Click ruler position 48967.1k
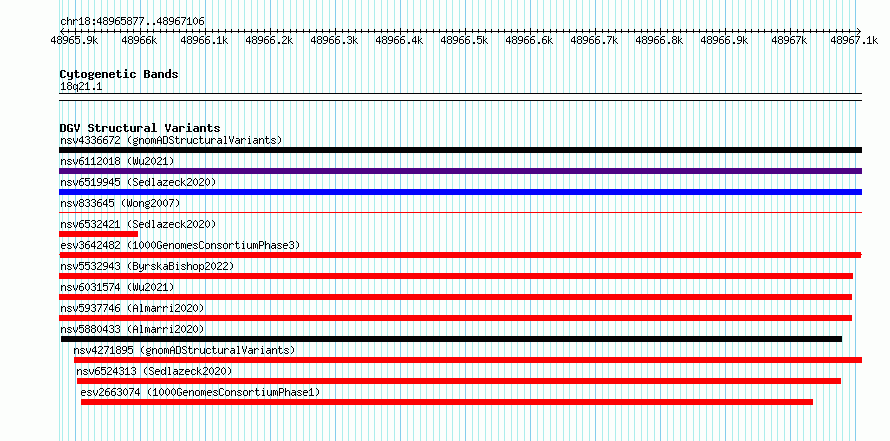This screenshot has height=441, width=890. (x=854, y=40)
